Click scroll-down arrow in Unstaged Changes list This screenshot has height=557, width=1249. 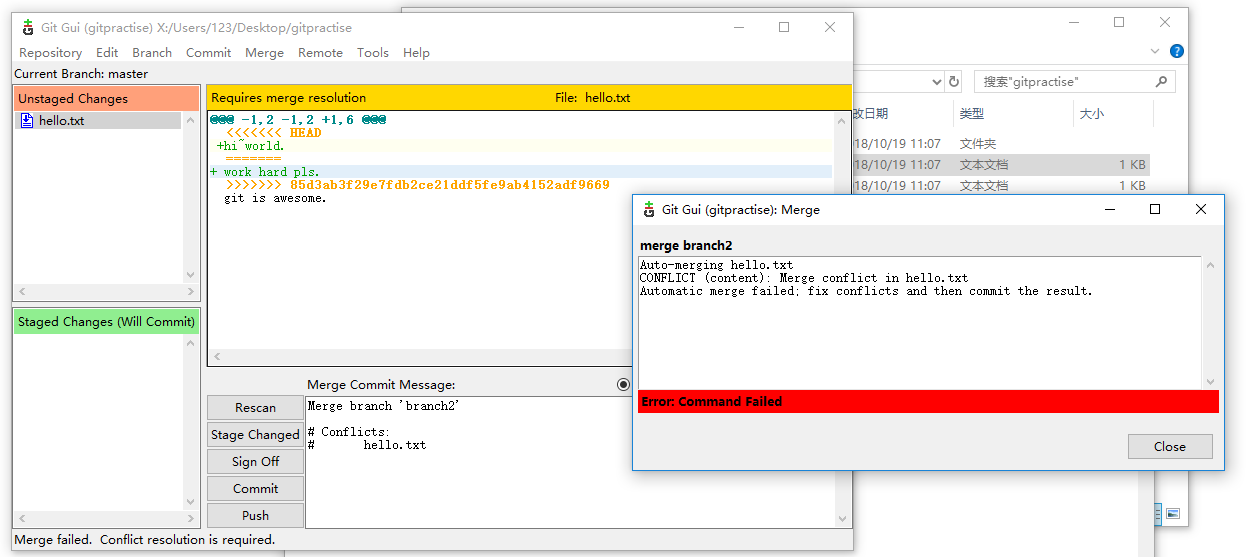(x=191, y=275)
